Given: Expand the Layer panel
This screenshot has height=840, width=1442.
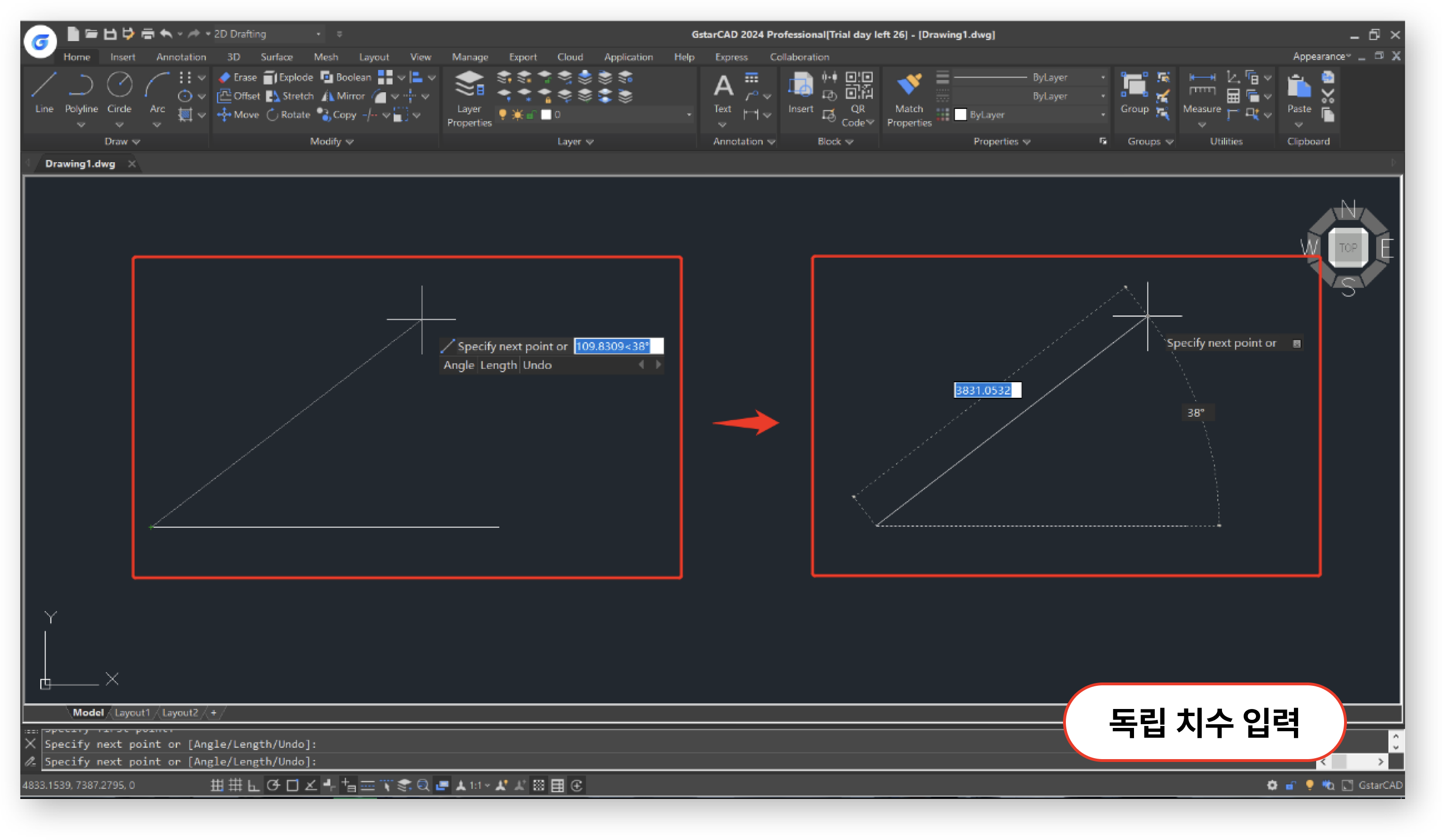Looking at the screenshot, I should (575, 141).
